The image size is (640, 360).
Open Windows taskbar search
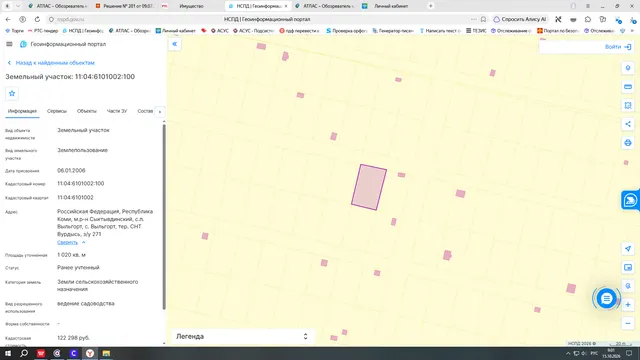click(24, 353)
